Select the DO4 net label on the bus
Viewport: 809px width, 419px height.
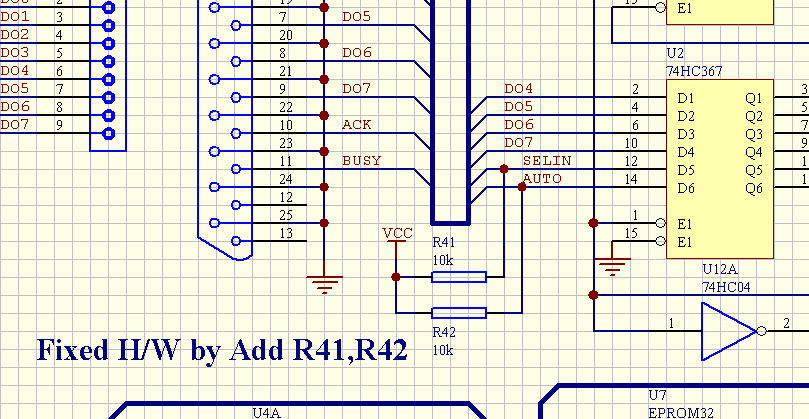click(518, 89)
